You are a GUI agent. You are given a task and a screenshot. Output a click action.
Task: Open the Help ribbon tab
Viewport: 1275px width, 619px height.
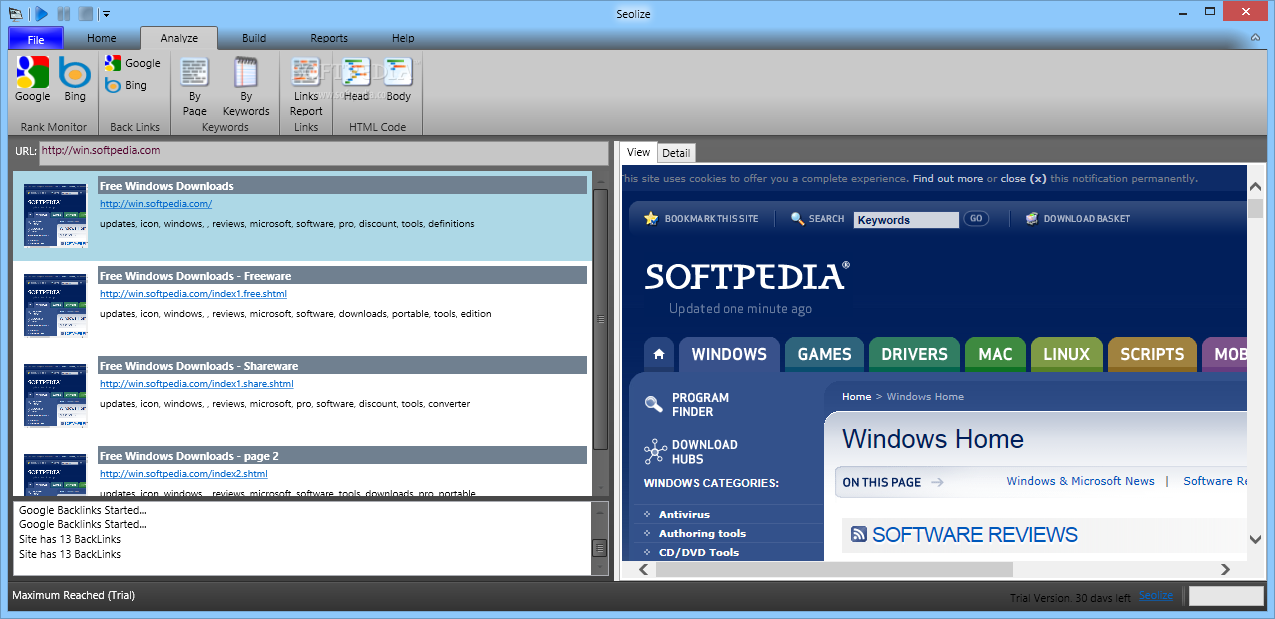tap(403, 38)
